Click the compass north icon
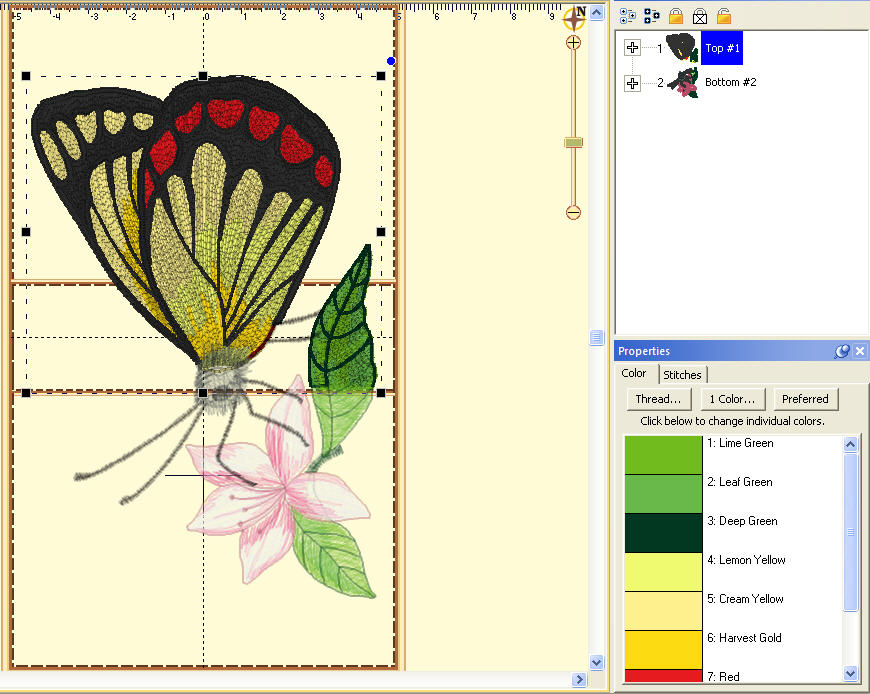Viewport: 870px width, 694px height. [575, 18]
